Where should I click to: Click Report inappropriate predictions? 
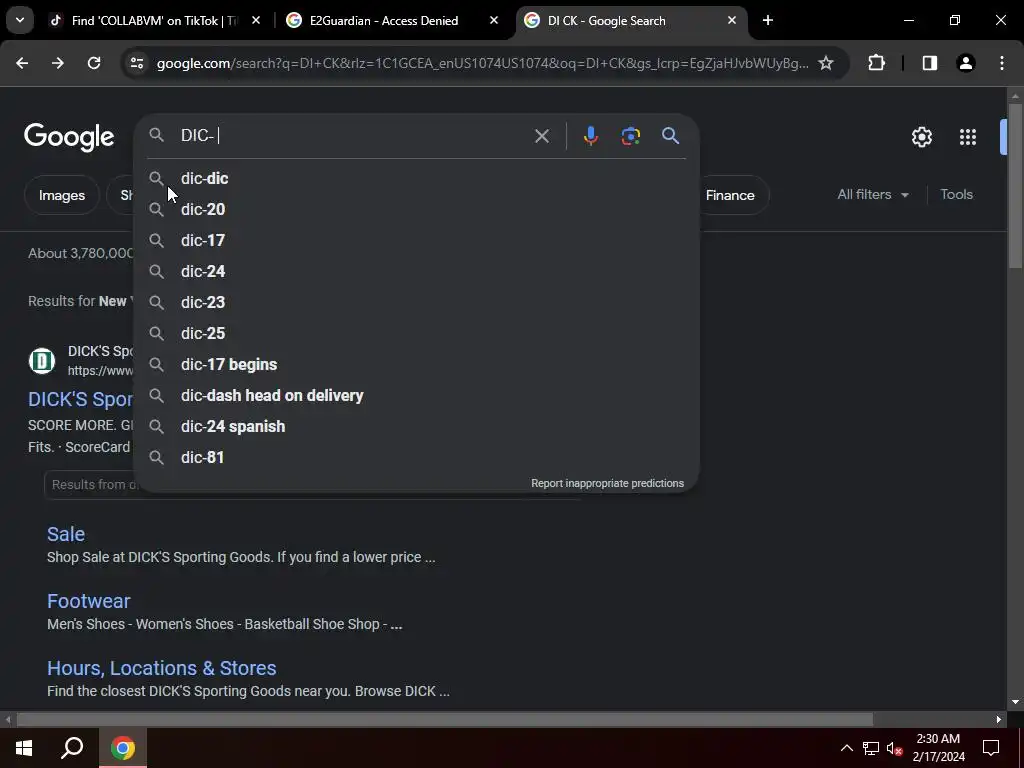(607, 483)
